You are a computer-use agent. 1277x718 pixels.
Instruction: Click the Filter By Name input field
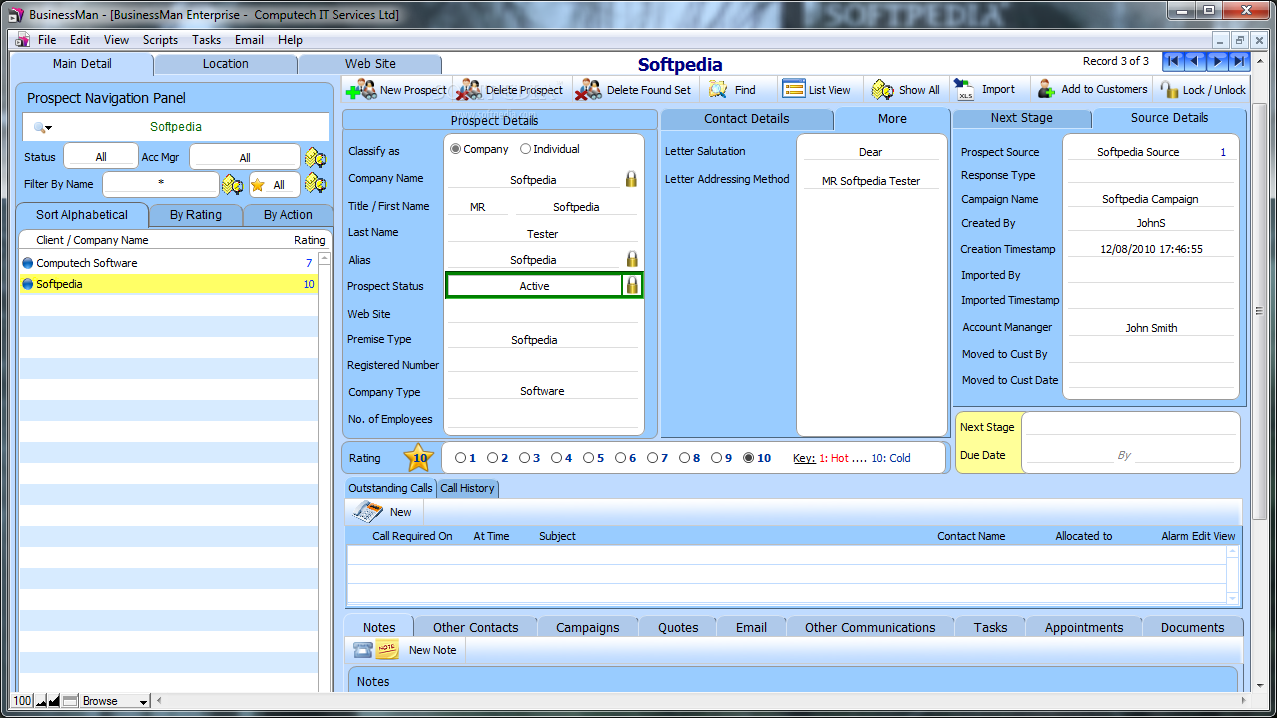[160, 184]
